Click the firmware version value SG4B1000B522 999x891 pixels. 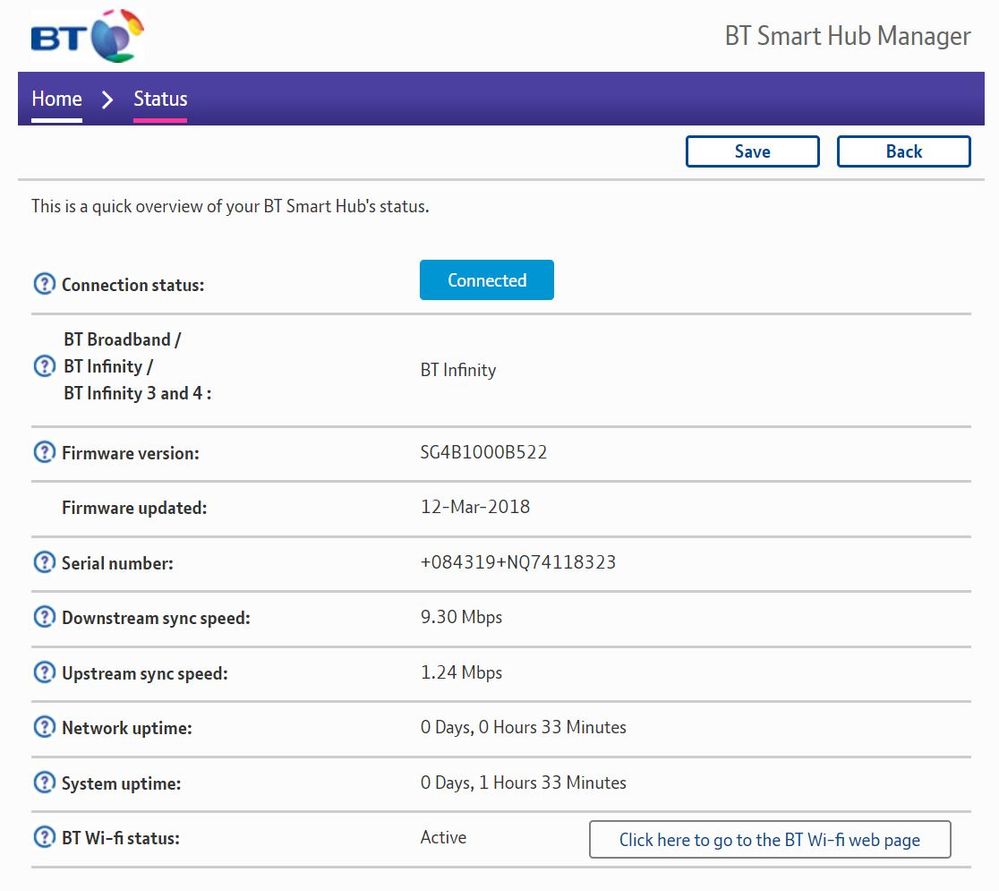coord(483,452)
